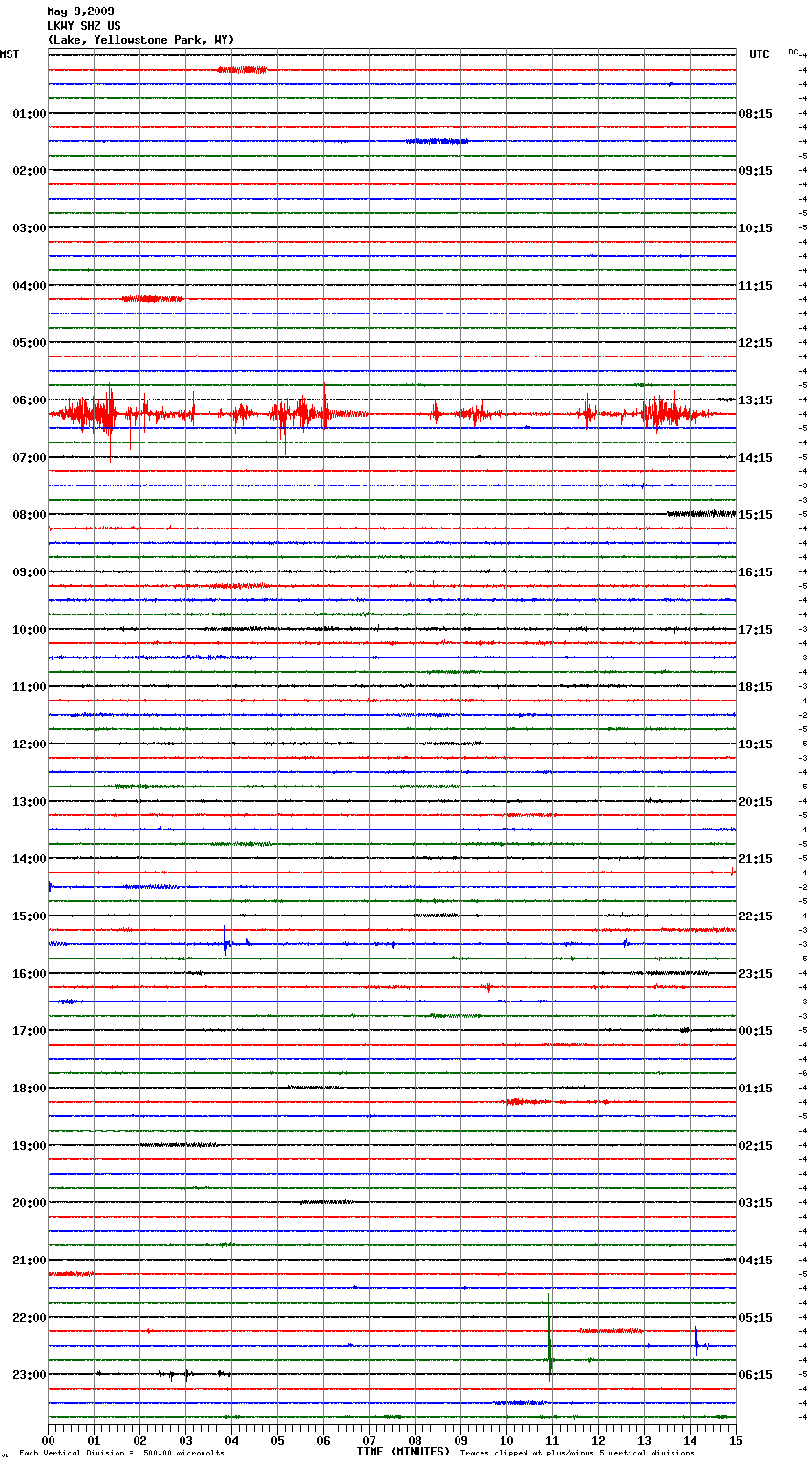Click the 21:15 UTC time label
The image size is (812, 1466).
coord(756,859)
